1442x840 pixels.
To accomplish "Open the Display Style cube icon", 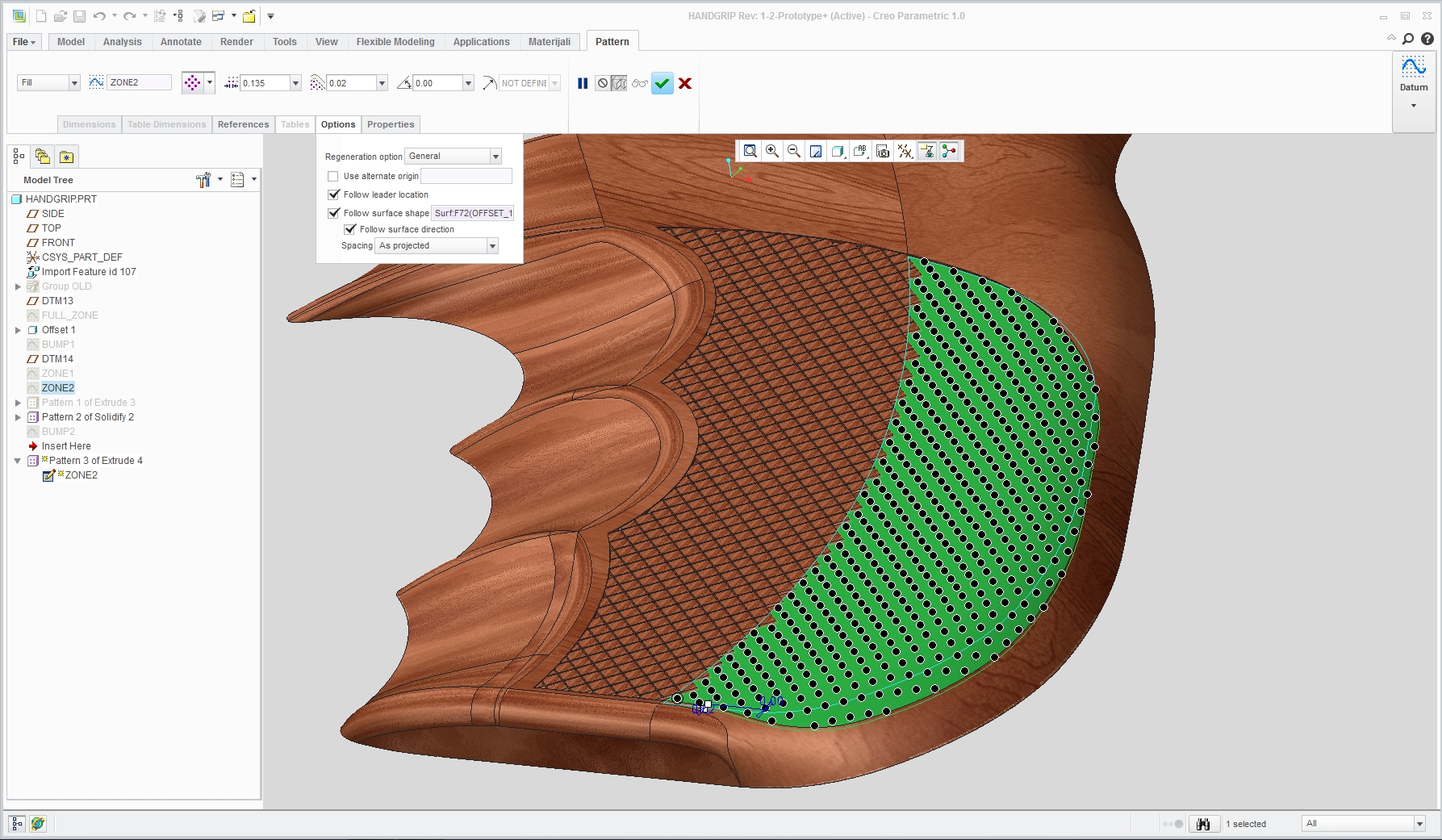I will click(x=838, y=151).
